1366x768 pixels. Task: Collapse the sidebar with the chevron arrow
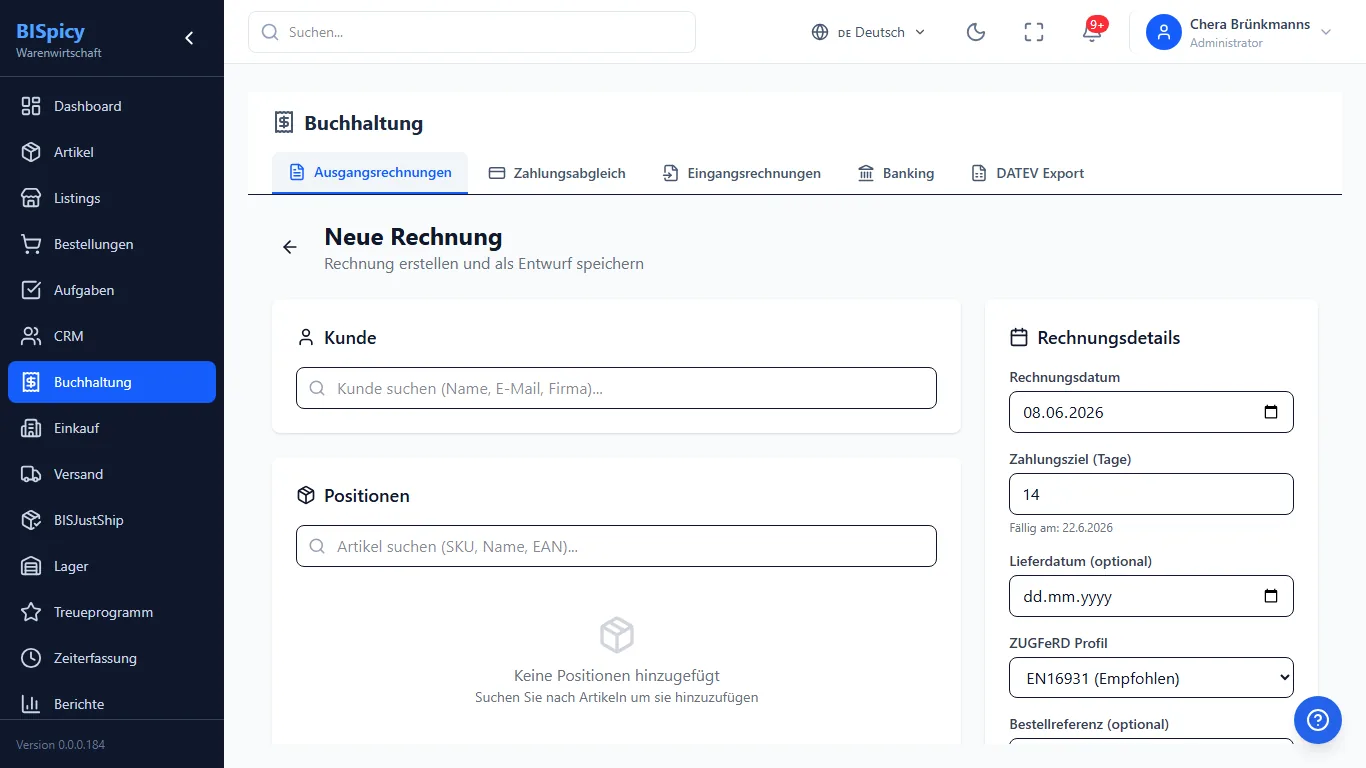pos(189,38)
